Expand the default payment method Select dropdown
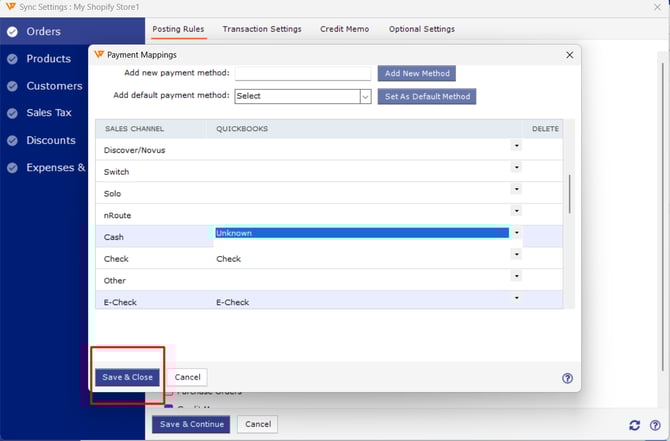The width and height of the screenshot is (670, 441). pyautogui.click(x=365, y=97)
